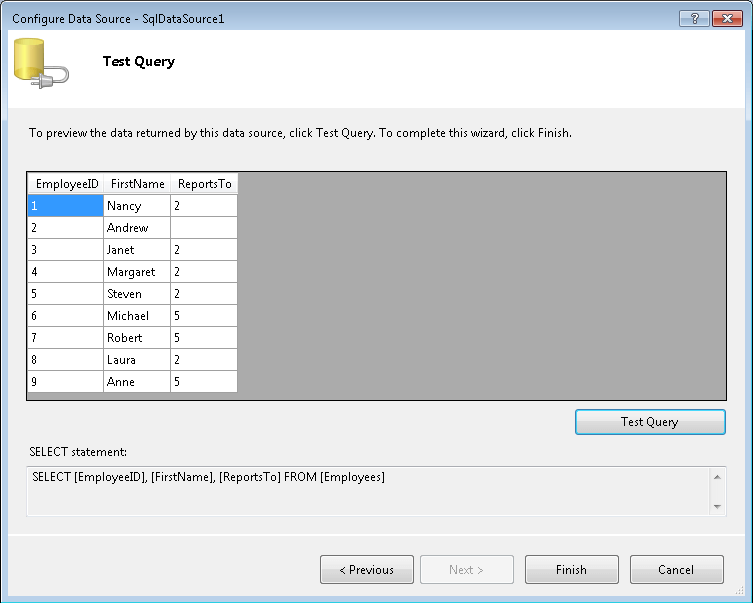This screenshot has height=603, width=753.
Task: Select the FirstName column header
Action: [x=137, y=184]
